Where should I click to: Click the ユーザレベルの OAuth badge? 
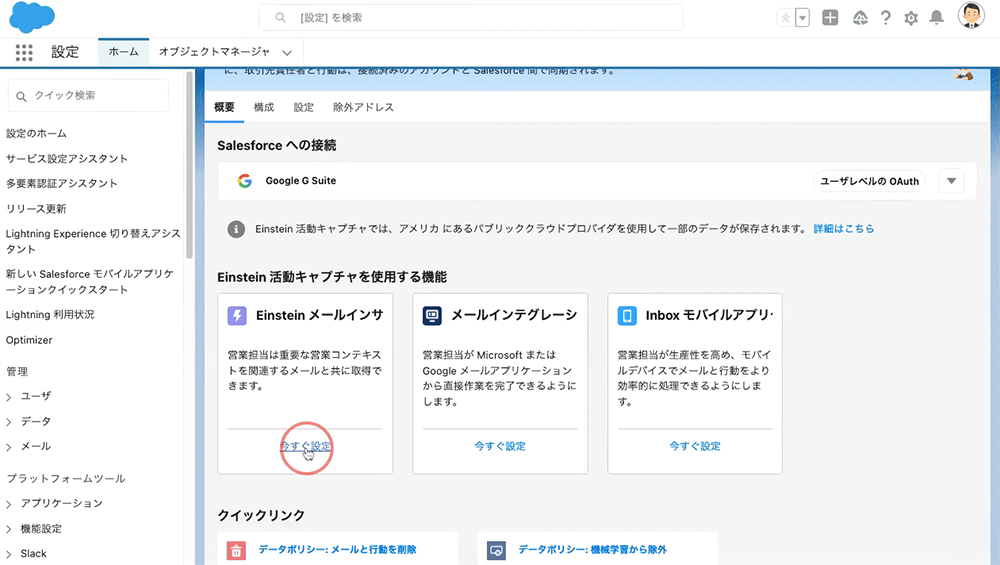(869, 181)
